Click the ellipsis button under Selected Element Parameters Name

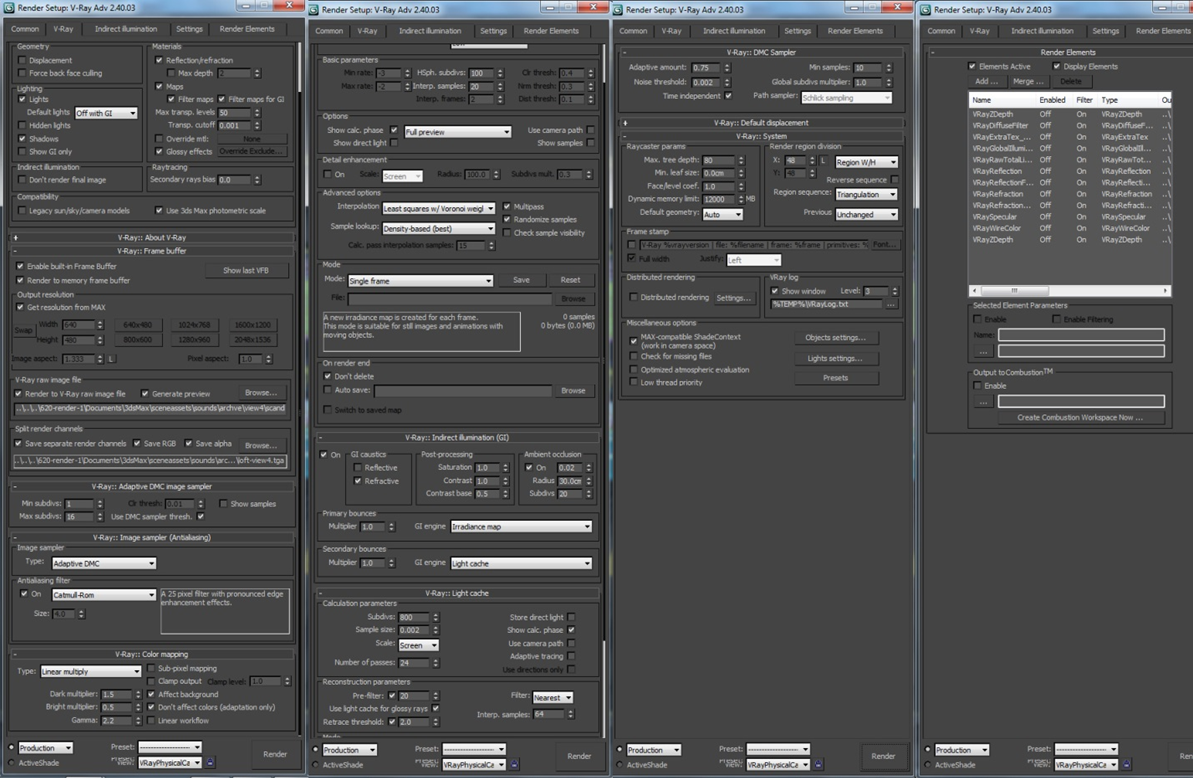click(x=983, y=351)
